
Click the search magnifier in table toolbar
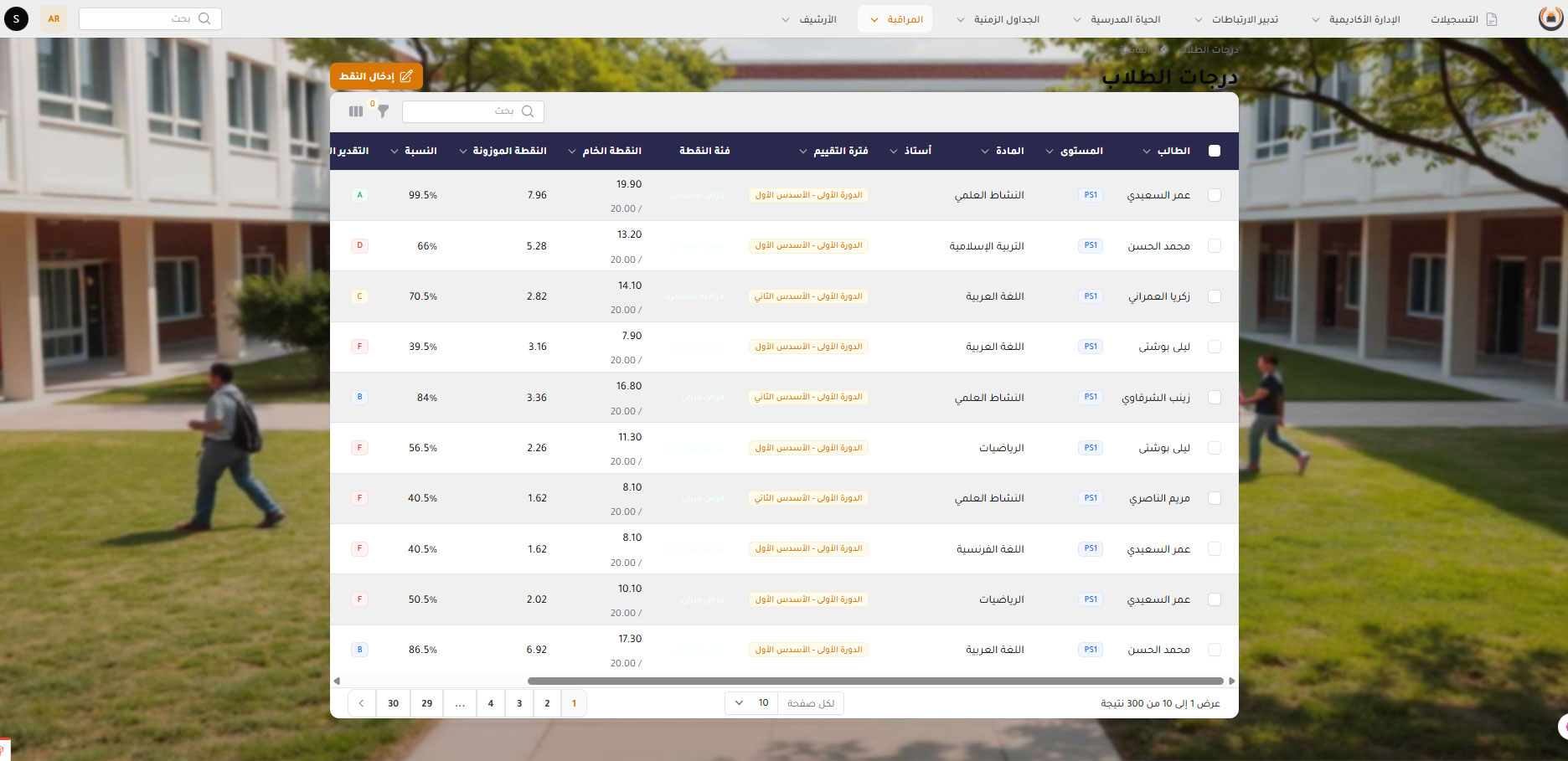click(528, 111)
